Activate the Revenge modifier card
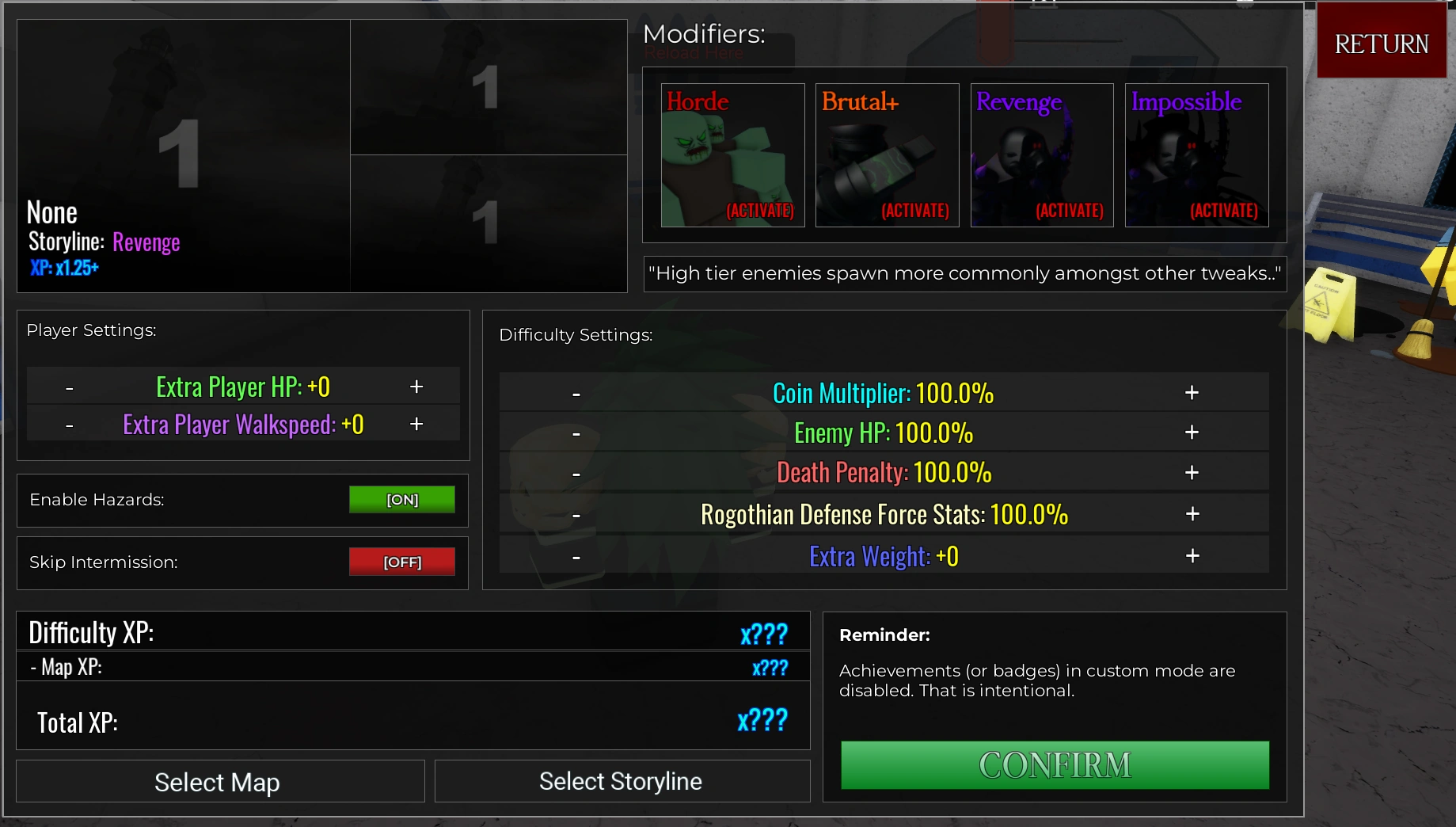Screen dimensions: 1456x827 point(1042,155)
